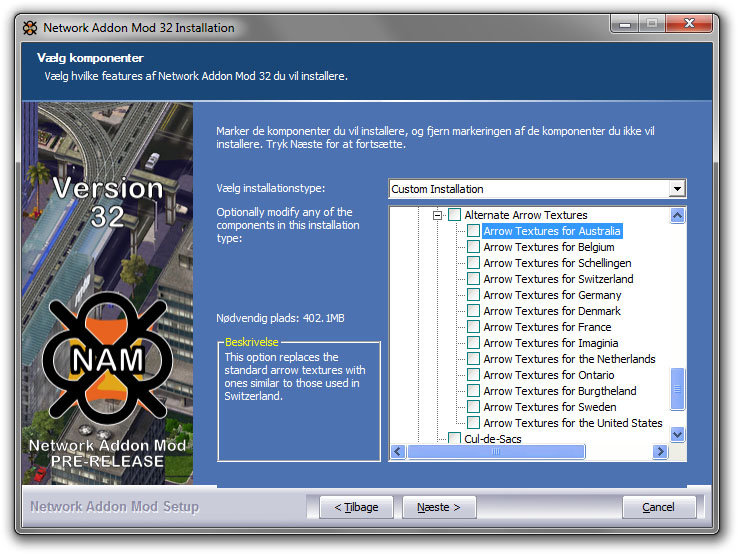
Task: Select the Arrow Textures for the United States label
Action: [573, 423]
